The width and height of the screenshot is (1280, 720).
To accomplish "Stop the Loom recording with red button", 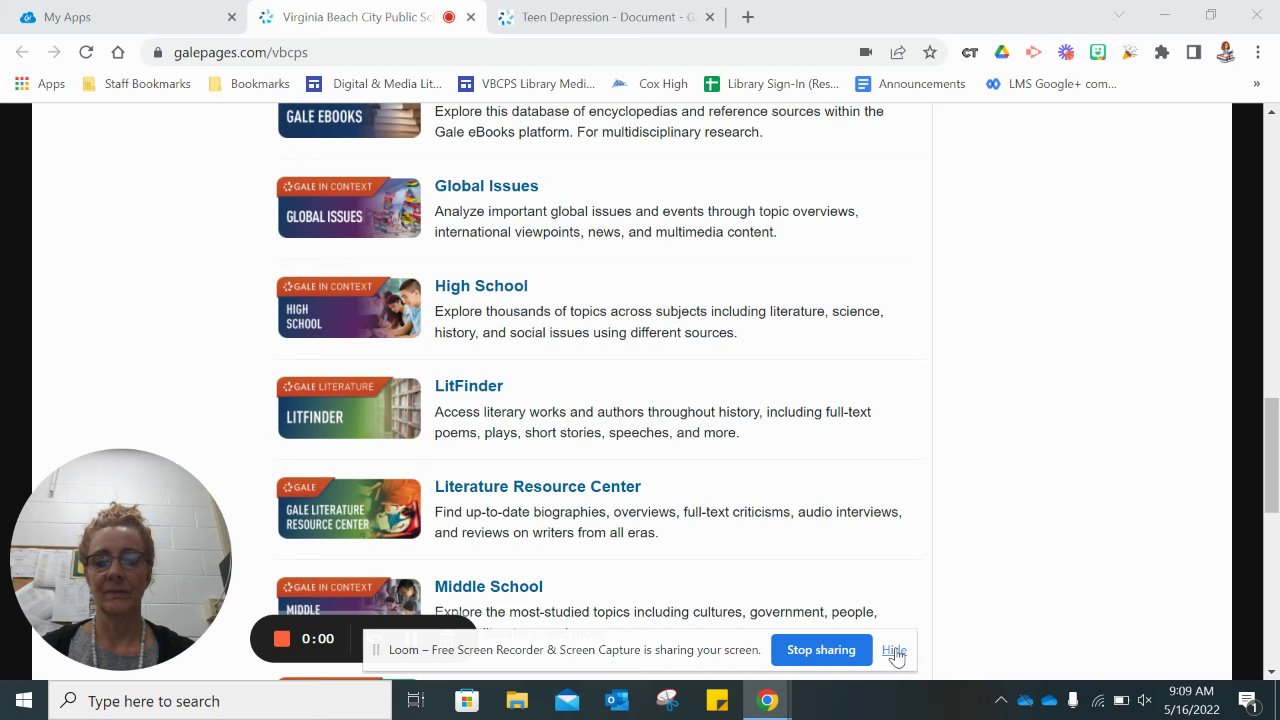I will (x=282, y=639).
